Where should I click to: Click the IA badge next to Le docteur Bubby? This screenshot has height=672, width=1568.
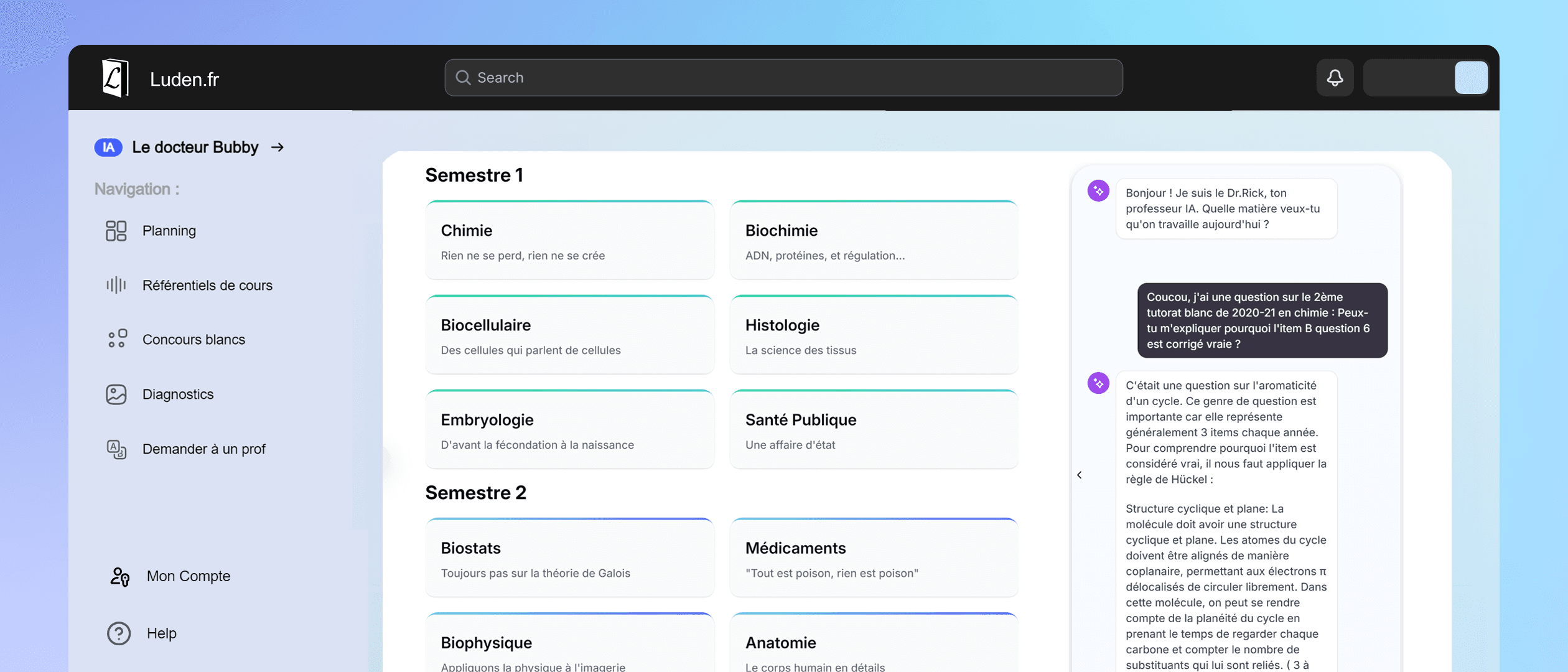[x=108, y=147]
